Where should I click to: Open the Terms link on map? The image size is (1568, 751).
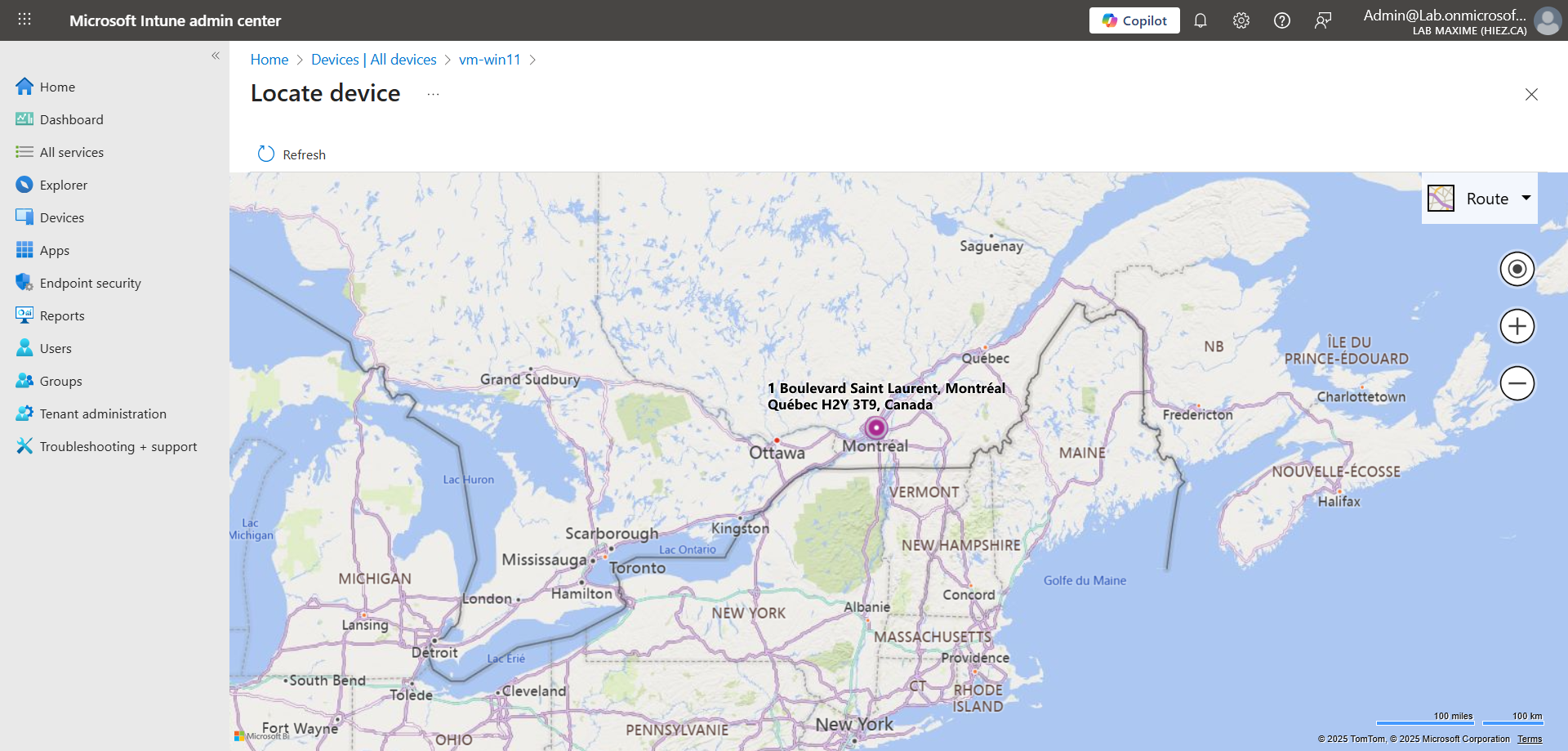[1530, 739]
